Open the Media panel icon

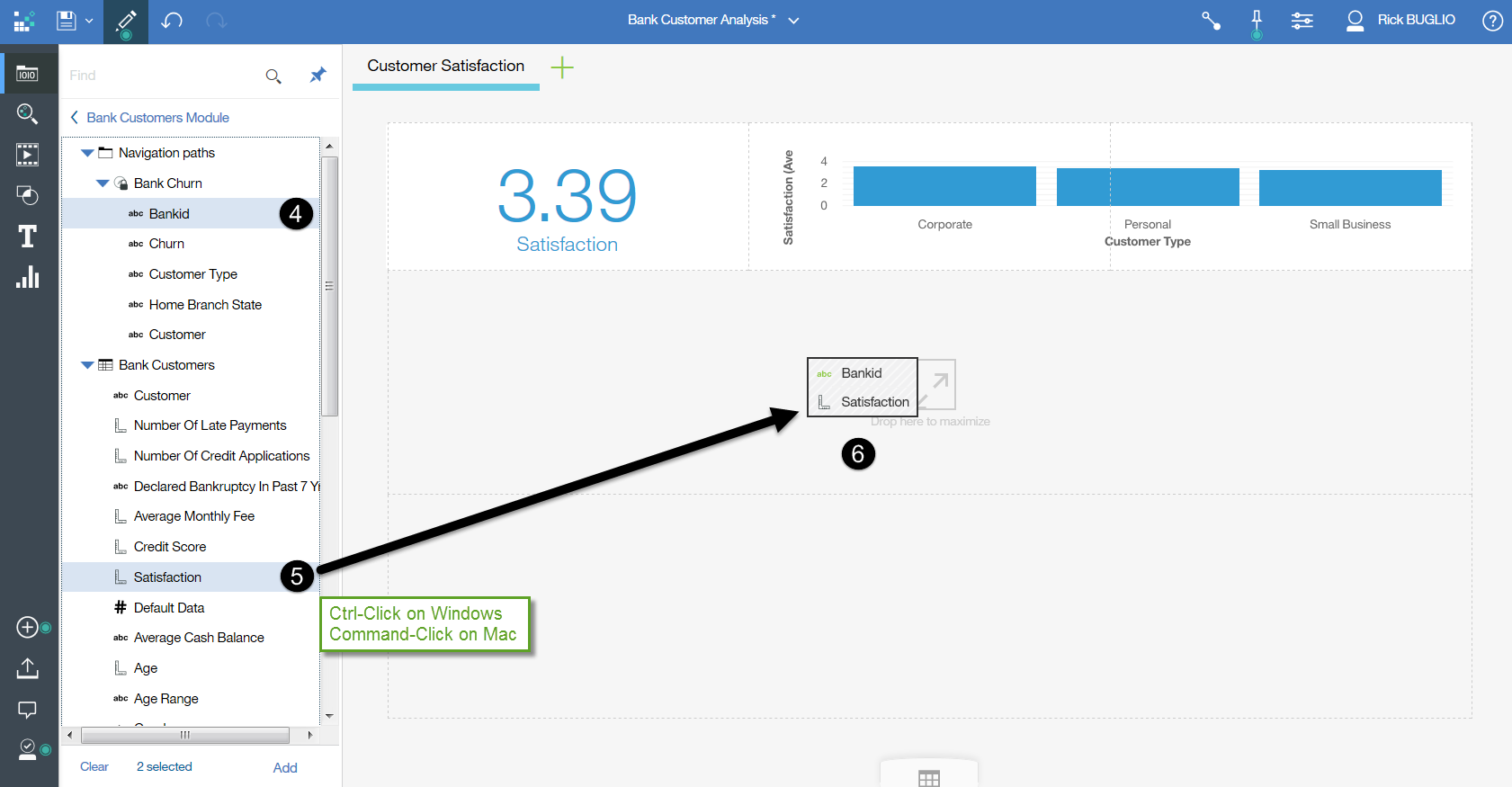coord(28,155)
